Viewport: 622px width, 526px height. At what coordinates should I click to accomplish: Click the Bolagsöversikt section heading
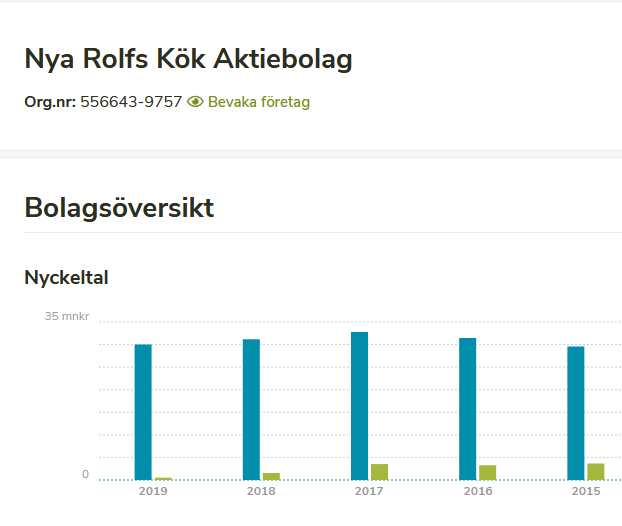119,207
